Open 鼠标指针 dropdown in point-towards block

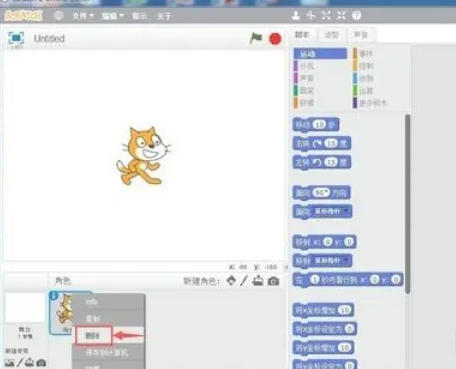331,211
